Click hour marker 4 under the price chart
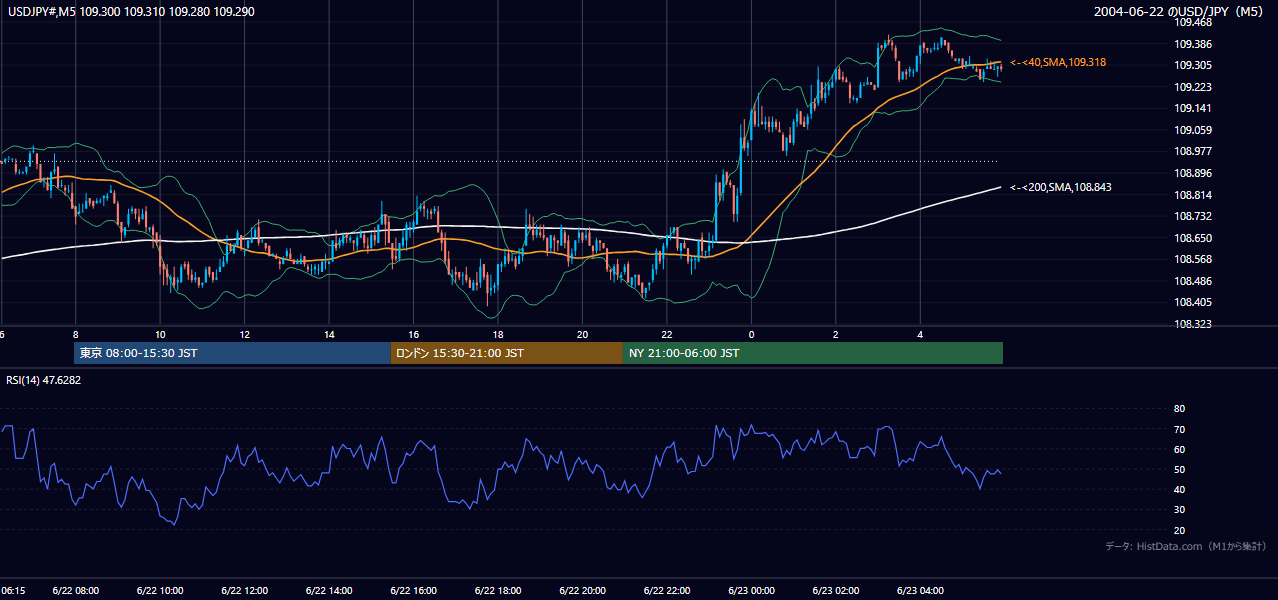The height and width of the screenshot is (600, 1278). coord(920,335)
